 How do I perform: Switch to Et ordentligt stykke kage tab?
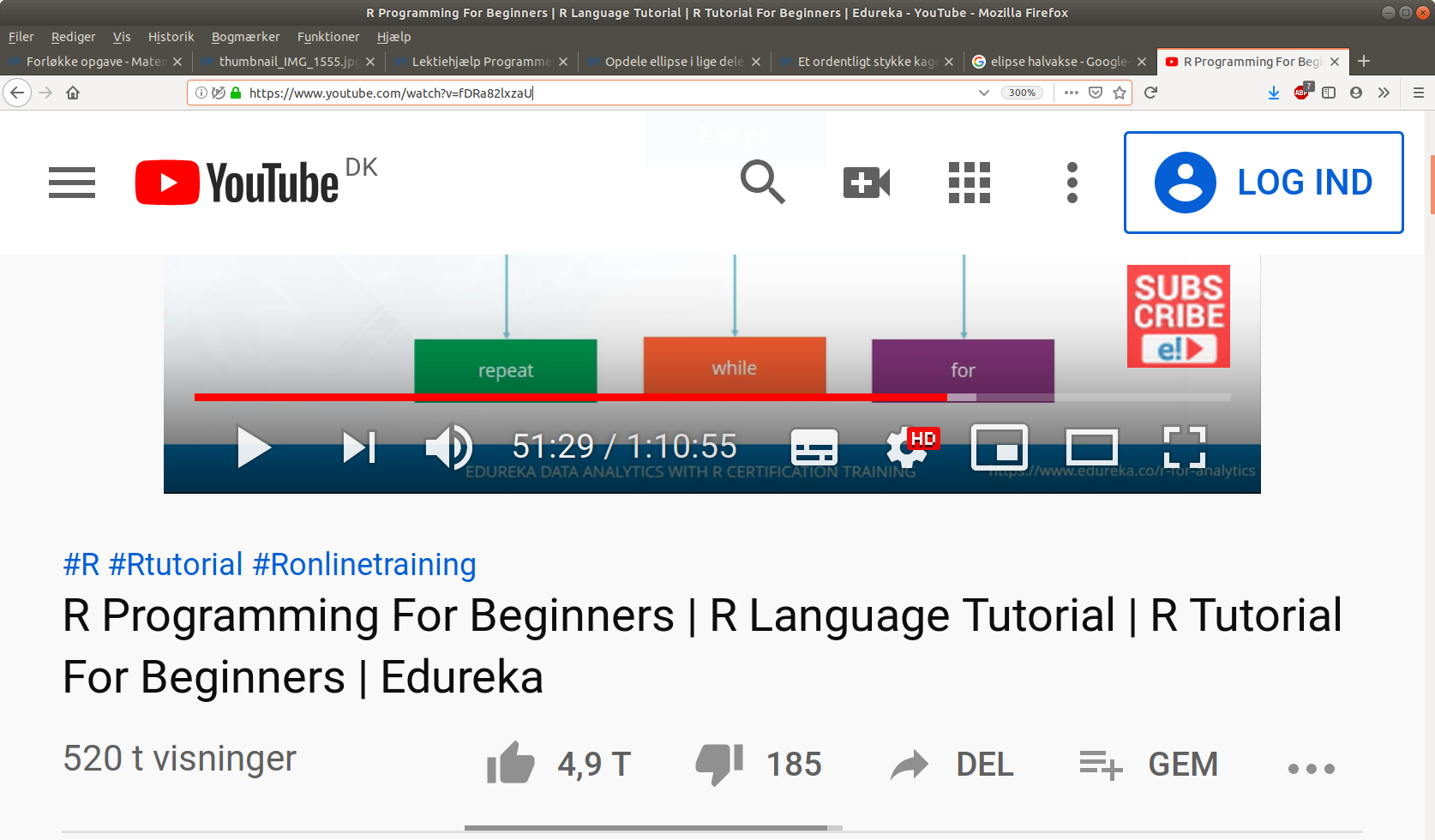point(868,62)
